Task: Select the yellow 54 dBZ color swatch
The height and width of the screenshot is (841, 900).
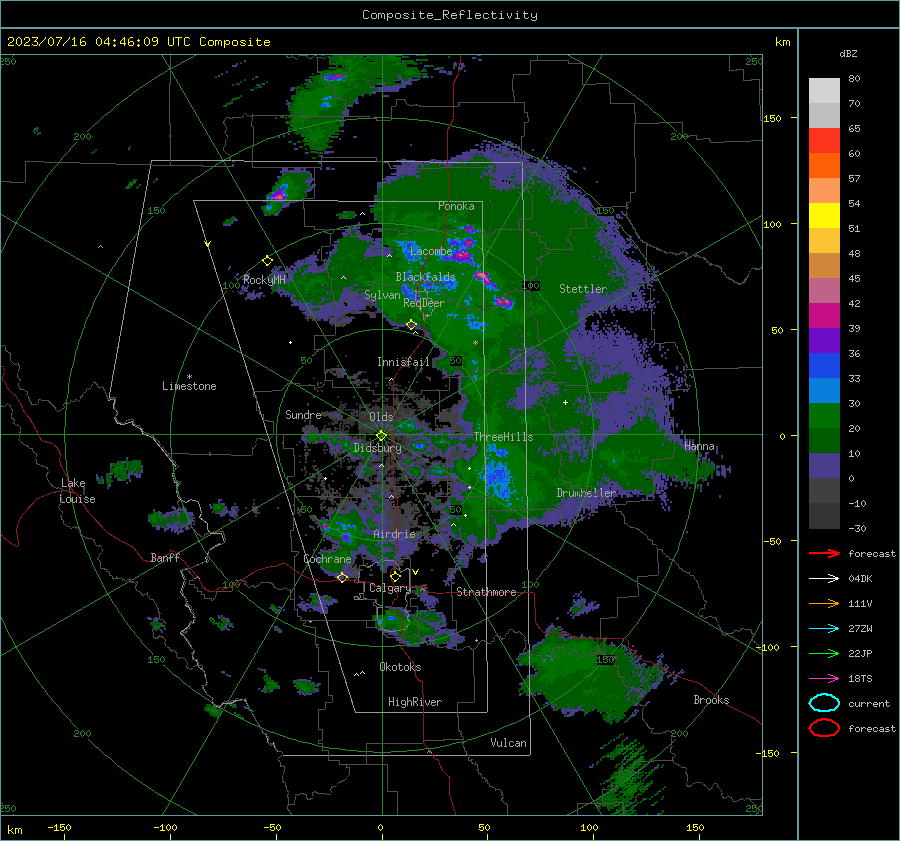Action: (824, 215)
